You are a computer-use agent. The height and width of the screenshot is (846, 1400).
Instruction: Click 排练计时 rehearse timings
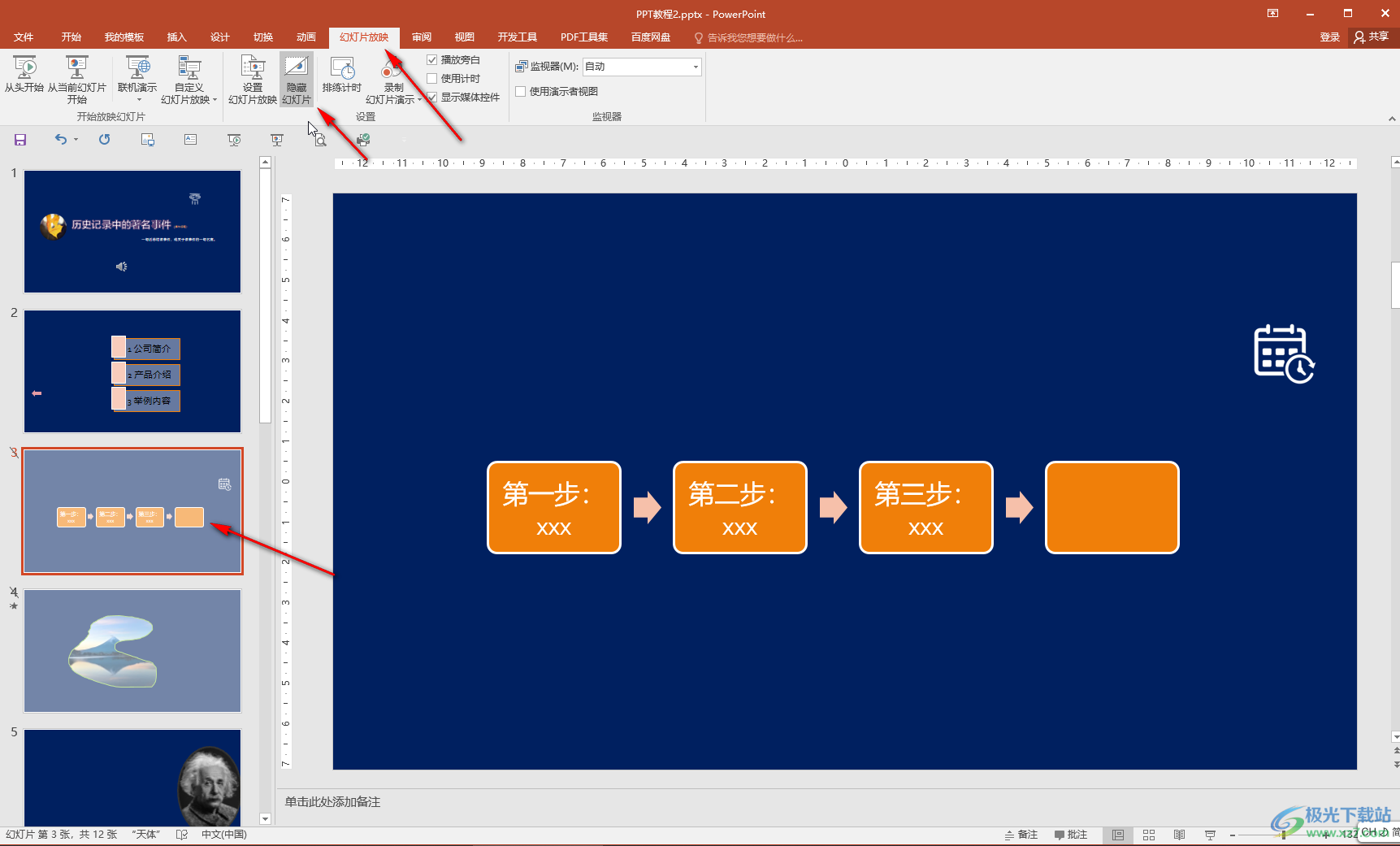[x=342, y=75]
